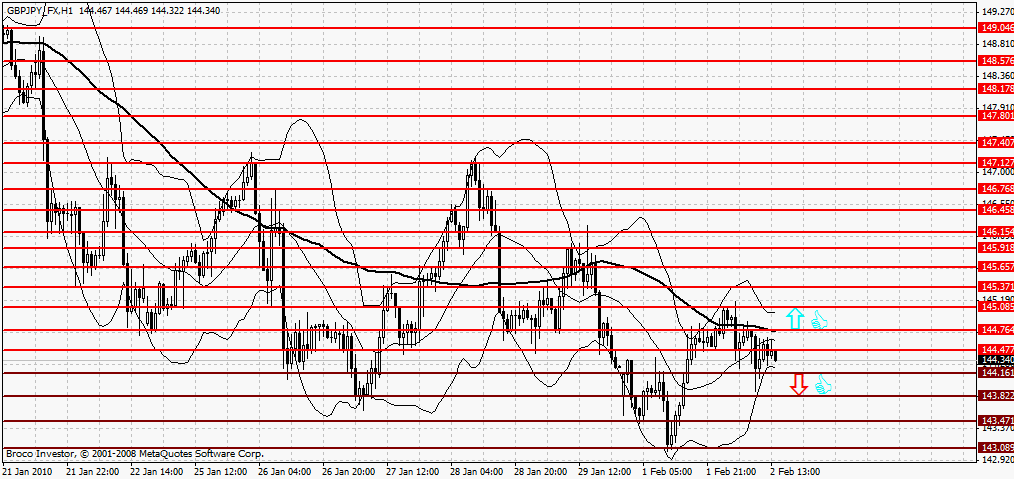Click the 28 Jan 20:00 time axis label

pos(542,472)
